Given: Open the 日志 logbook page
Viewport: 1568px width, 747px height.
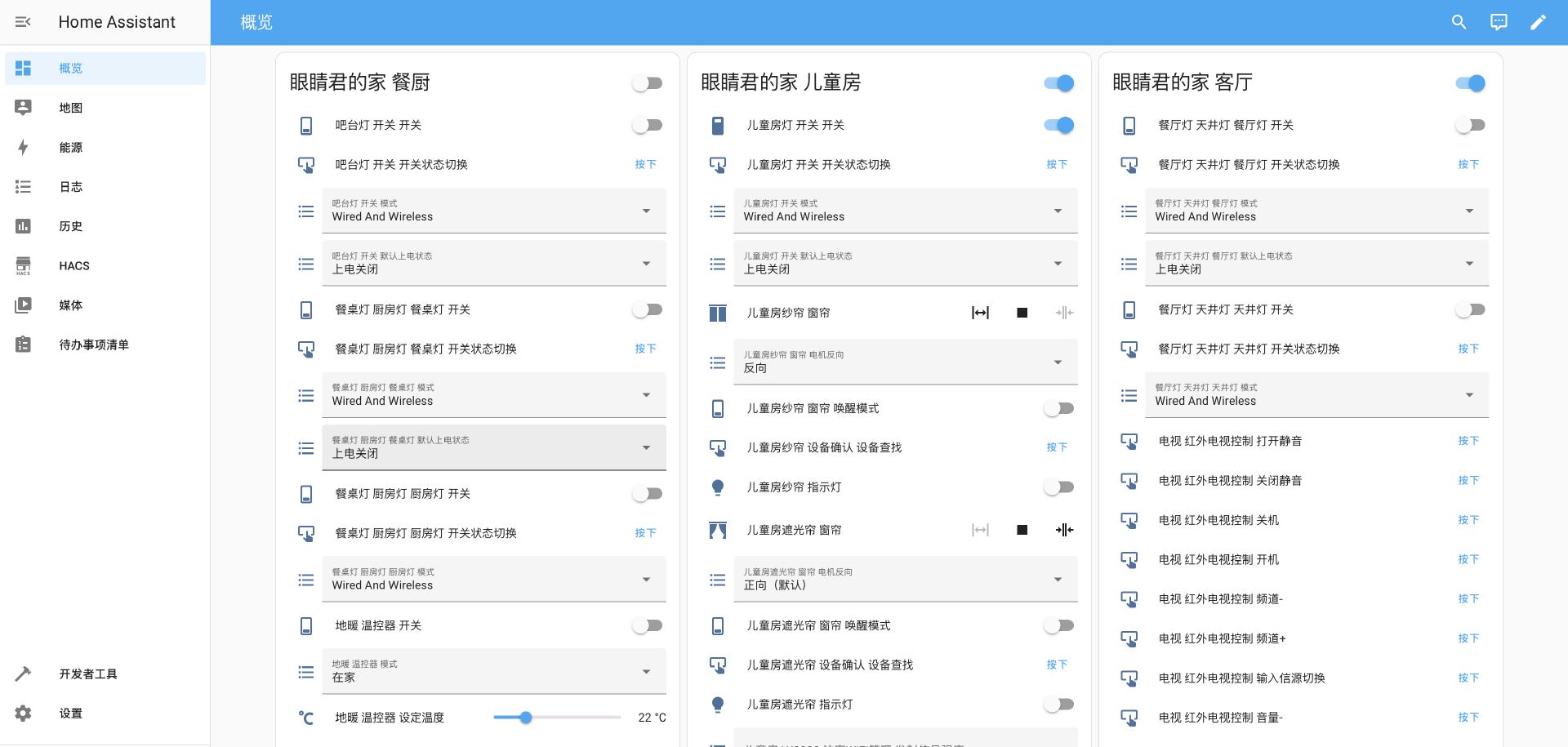Looking at the screenshot, I should point(105,187).
